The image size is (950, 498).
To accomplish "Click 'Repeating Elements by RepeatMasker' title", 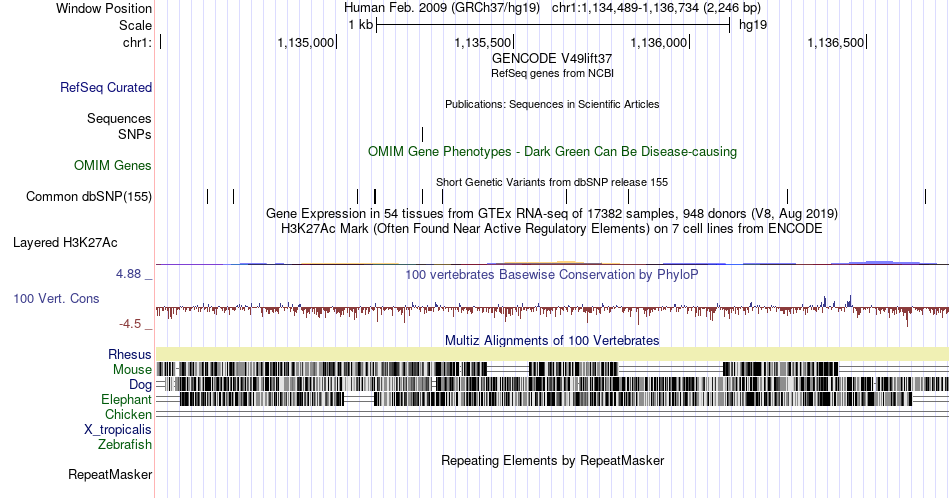I will pyautogui.click(x=552, y=460).
